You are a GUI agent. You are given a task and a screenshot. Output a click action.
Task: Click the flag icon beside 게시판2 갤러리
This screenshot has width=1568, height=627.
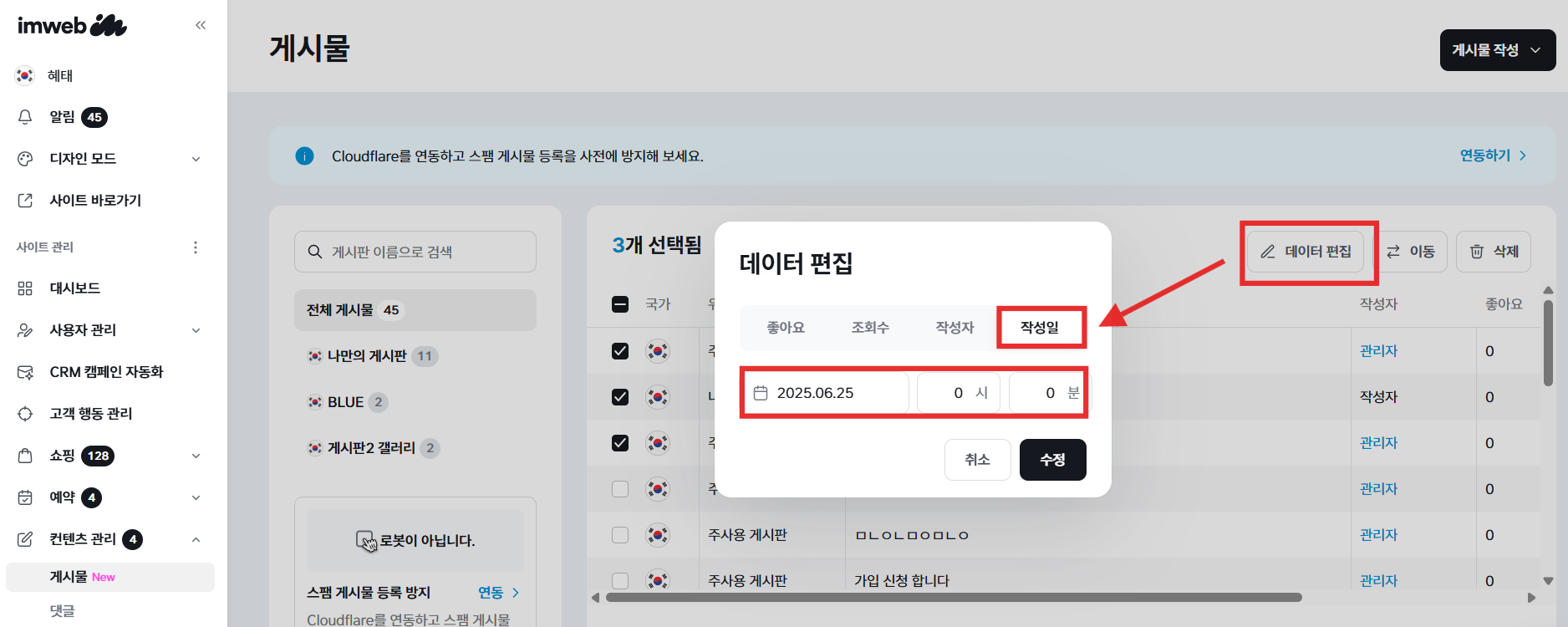[315, 448]
